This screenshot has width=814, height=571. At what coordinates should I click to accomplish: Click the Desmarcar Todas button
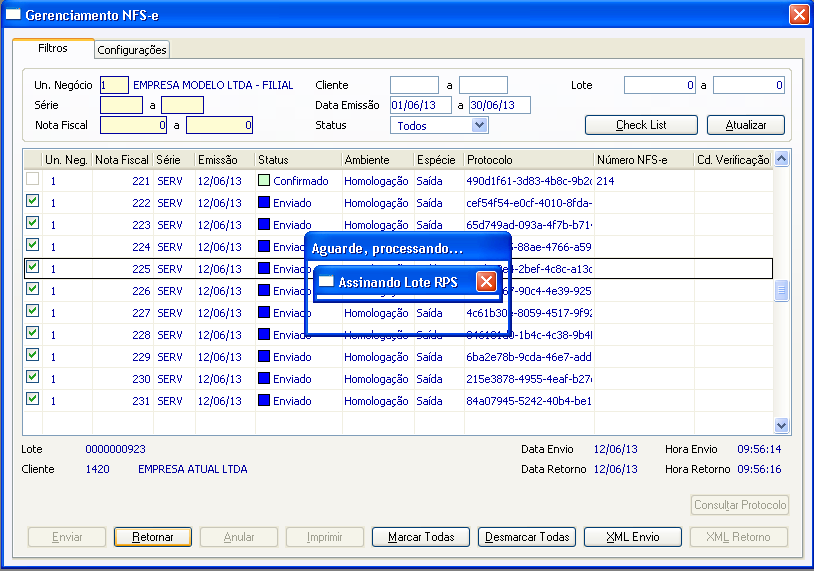click(x=527, y=537)
